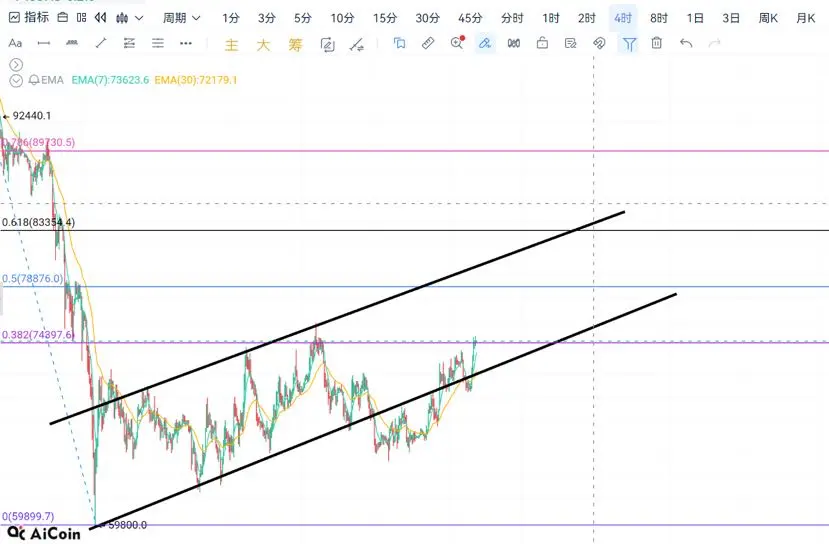Image resolution: width=829 pixels, height=544 pixels.
Task: Toggle the highlighted brush draw mode
Action: [x=485, y=43]
